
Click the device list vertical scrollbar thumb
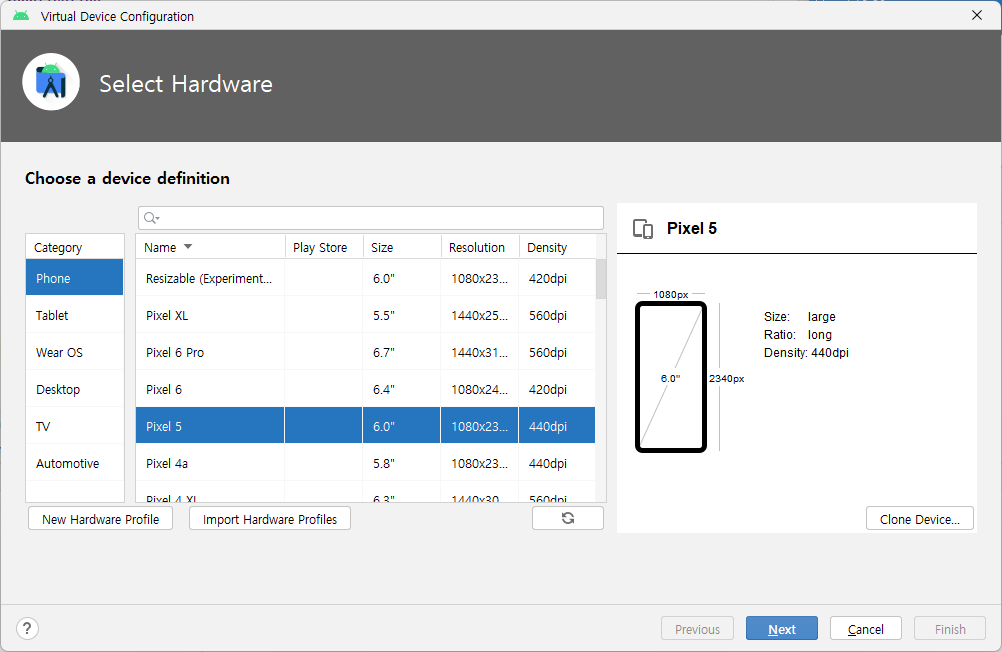601,279
